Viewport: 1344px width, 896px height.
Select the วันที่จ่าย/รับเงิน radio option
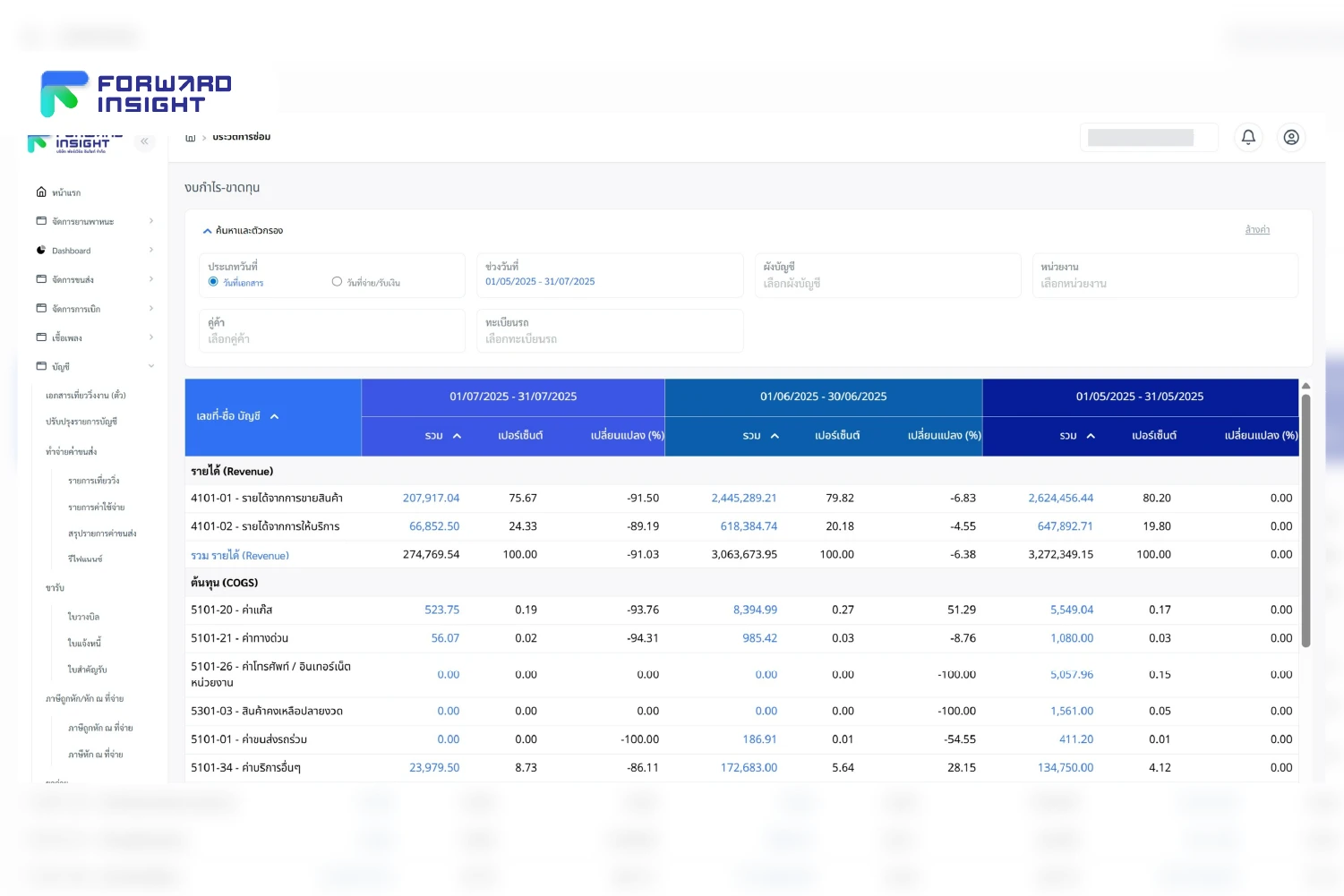337,282
